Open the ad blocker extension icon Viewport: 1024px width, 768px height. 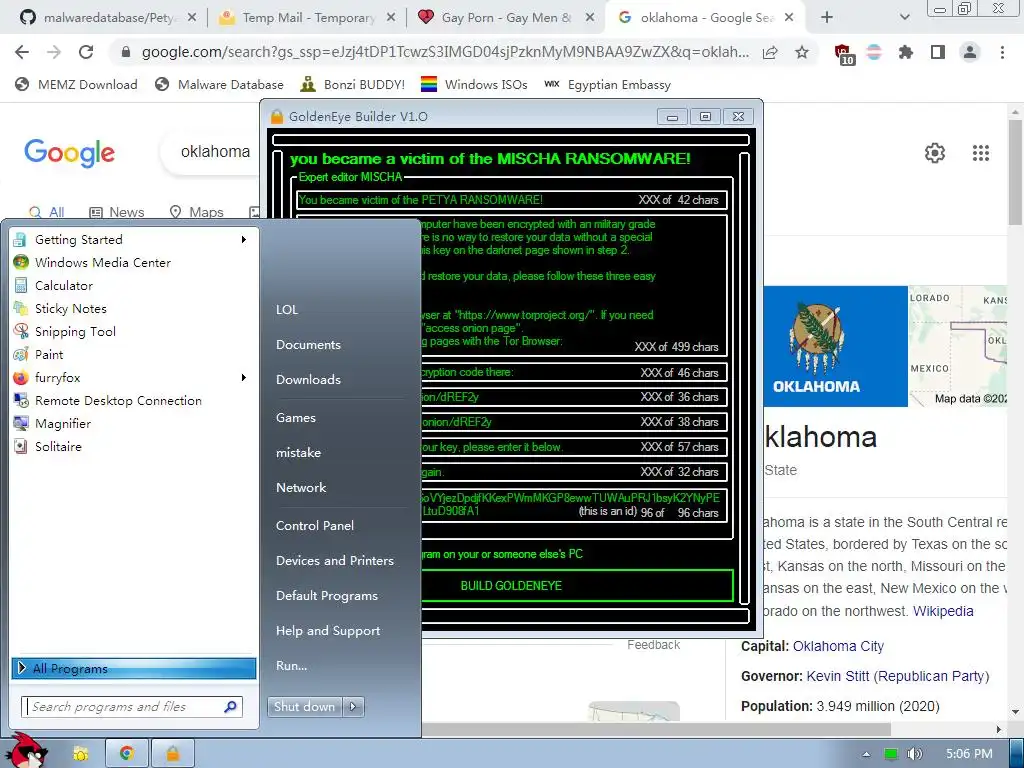843,54
